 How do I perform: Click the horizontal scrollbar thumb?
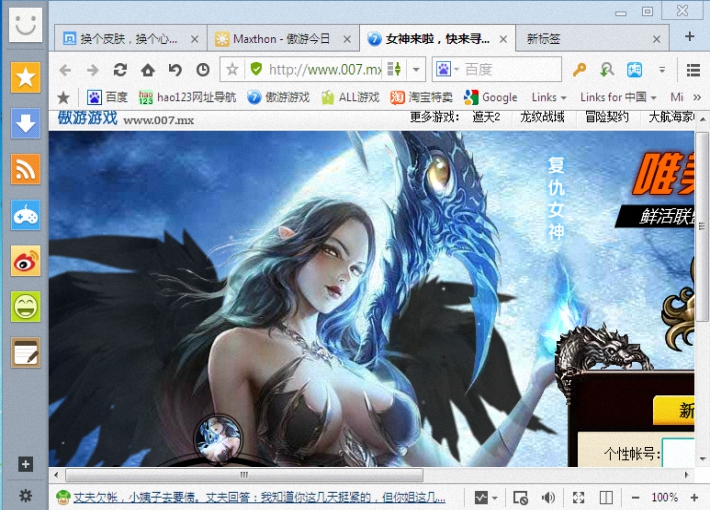coord(244,475)
